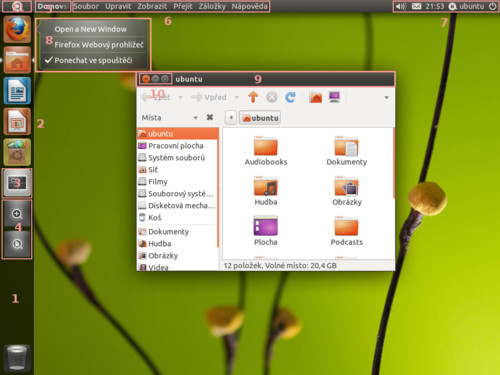Select Koš in the sidebar
This screenshot has width=500, height=375.
click(x=177, y=218)
